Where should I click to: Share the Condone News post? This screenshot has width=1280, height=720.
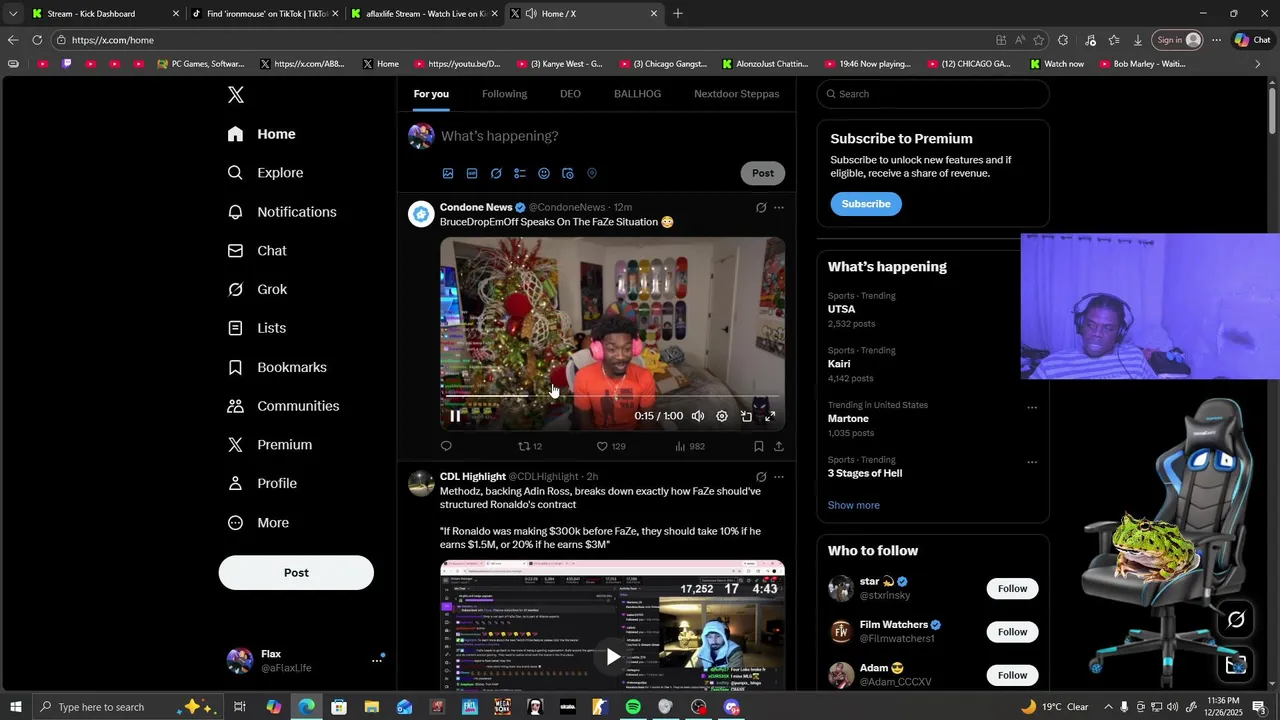[779, 446]
